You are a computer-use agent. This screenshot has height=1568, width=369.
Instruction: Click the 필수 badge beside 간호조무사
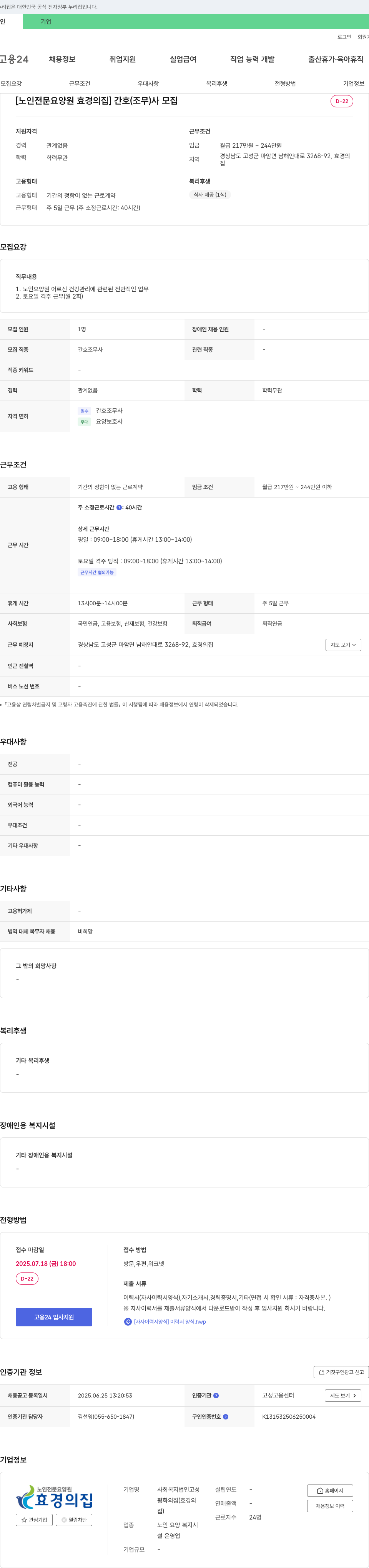point(84,411)
